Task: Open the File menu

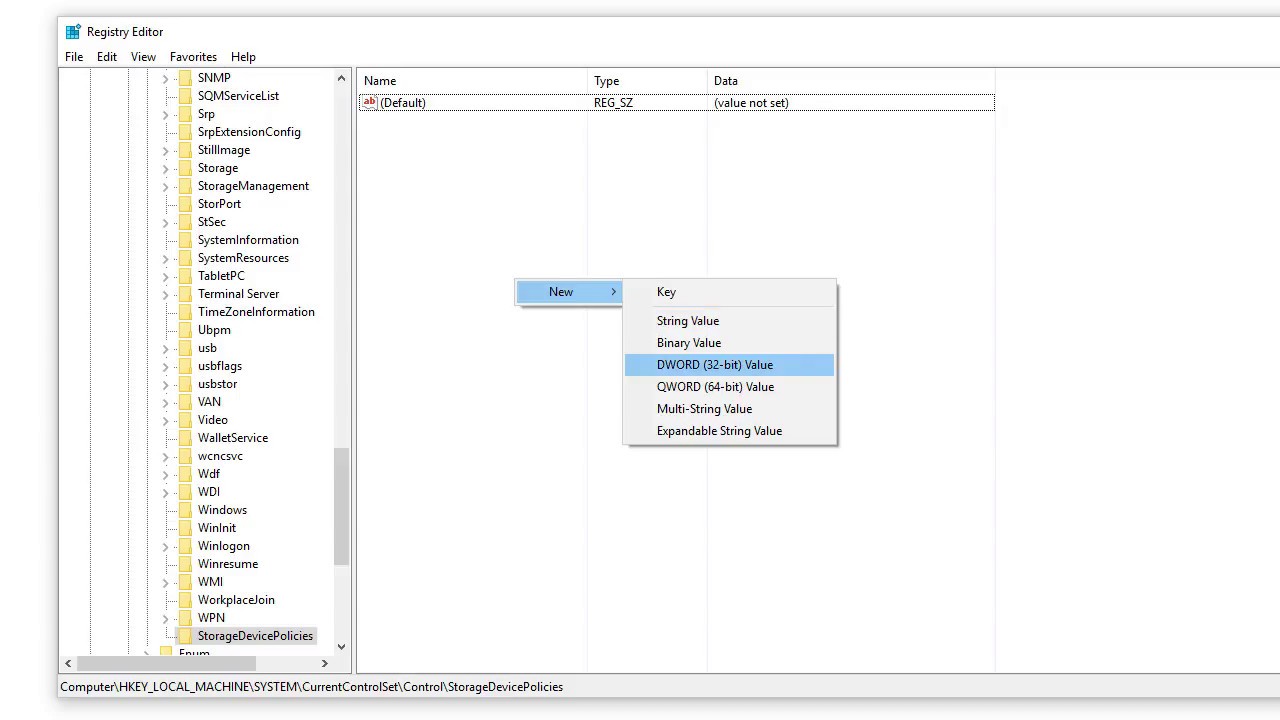Action: [x=74, y=57]
